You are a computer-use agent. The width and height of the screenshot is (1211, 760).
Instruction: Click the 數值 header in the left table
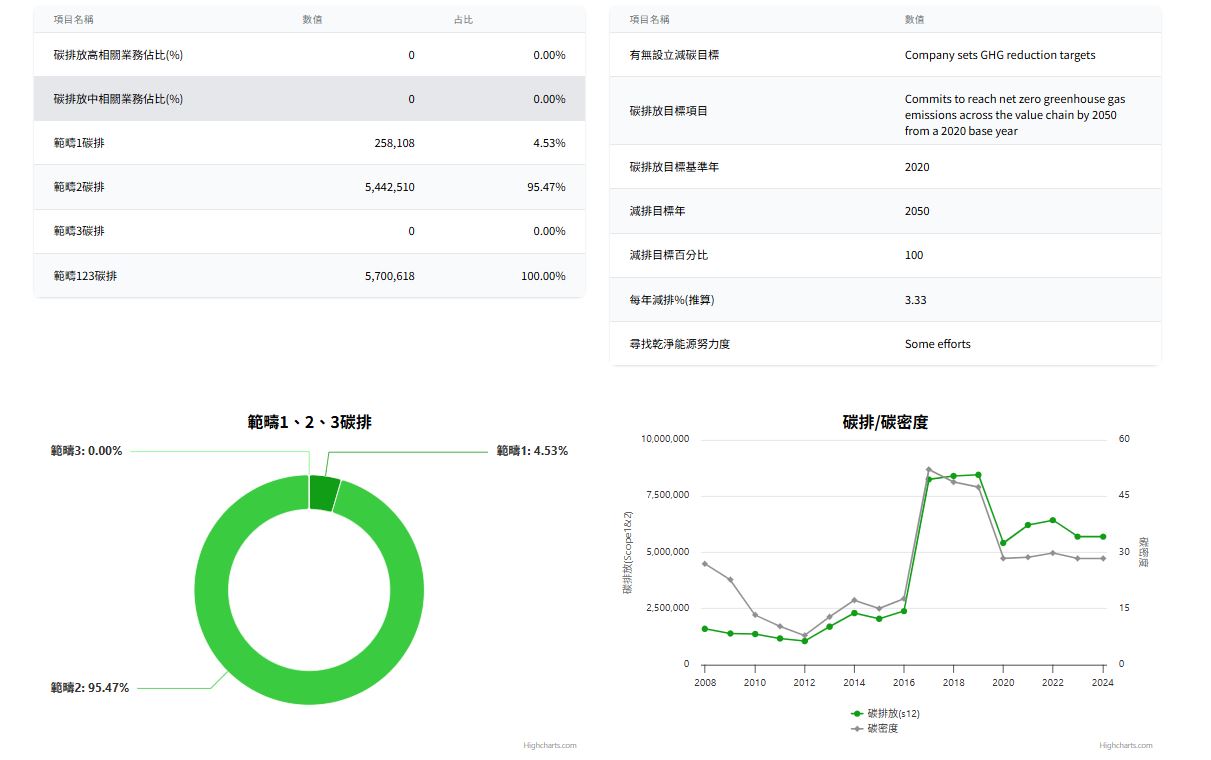click(x=312, y=20)
